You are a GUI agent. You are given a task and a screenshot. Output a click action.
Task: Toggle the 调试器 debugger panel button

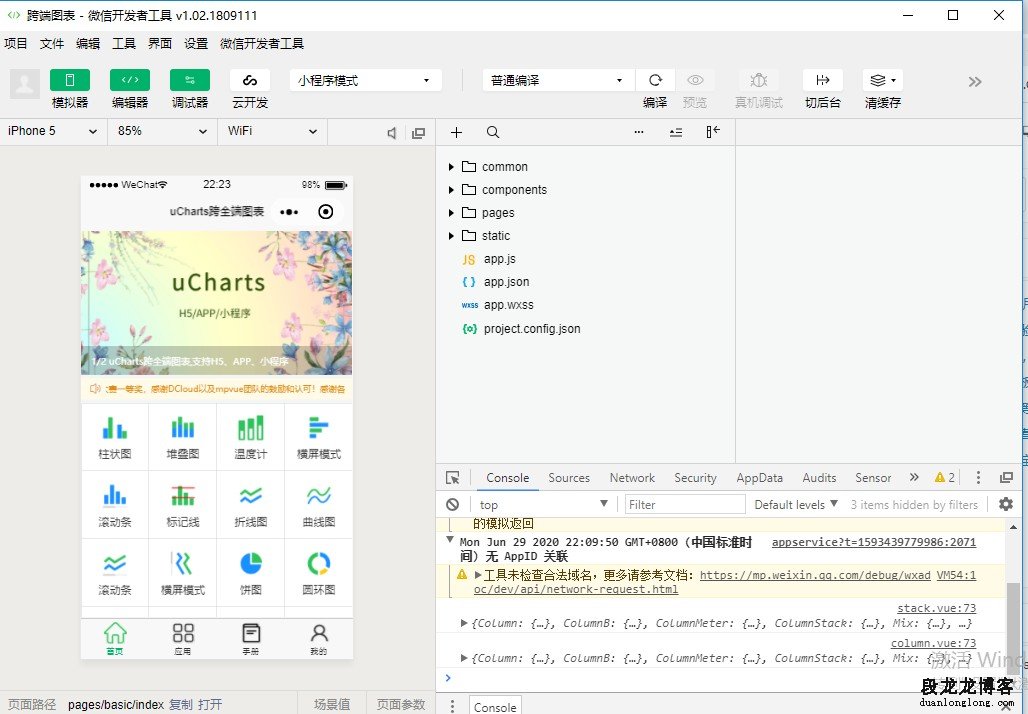[189, 81]
